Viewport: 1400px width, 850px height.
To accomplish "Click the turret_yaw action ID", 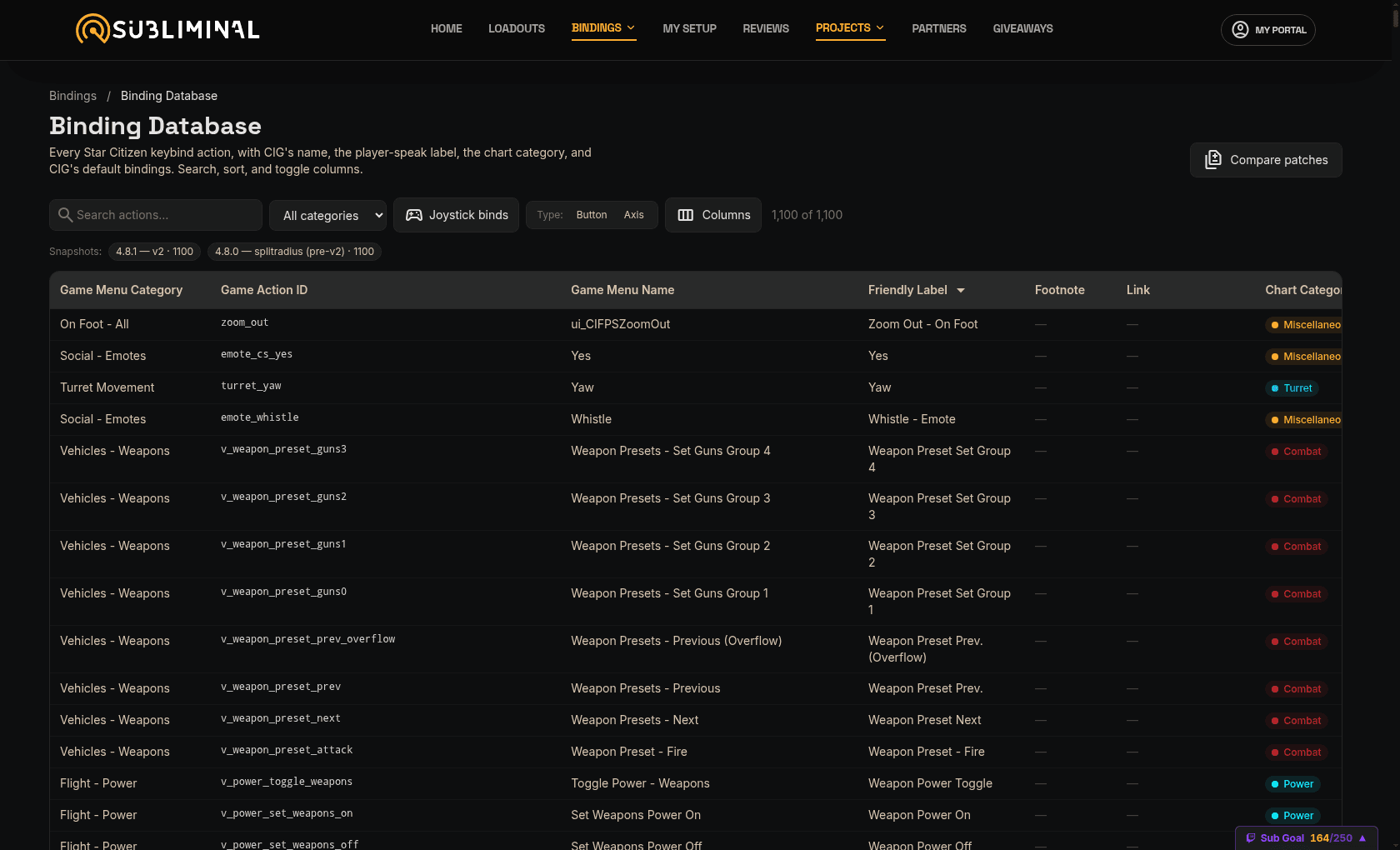I will click(x=251, y=386).
